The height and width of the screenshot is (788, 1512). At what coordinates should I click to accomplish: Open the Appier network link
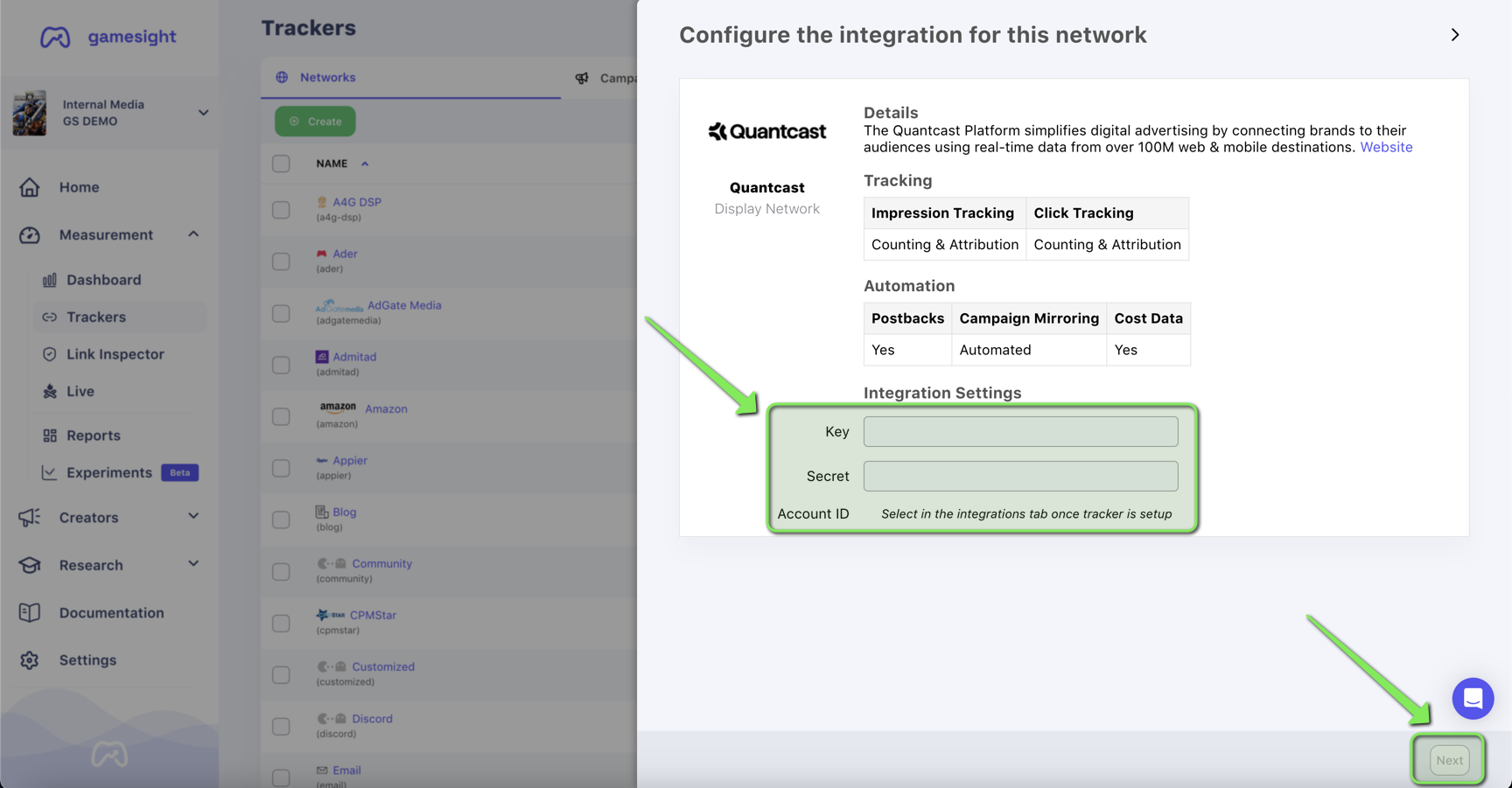(x=350, y=460)
